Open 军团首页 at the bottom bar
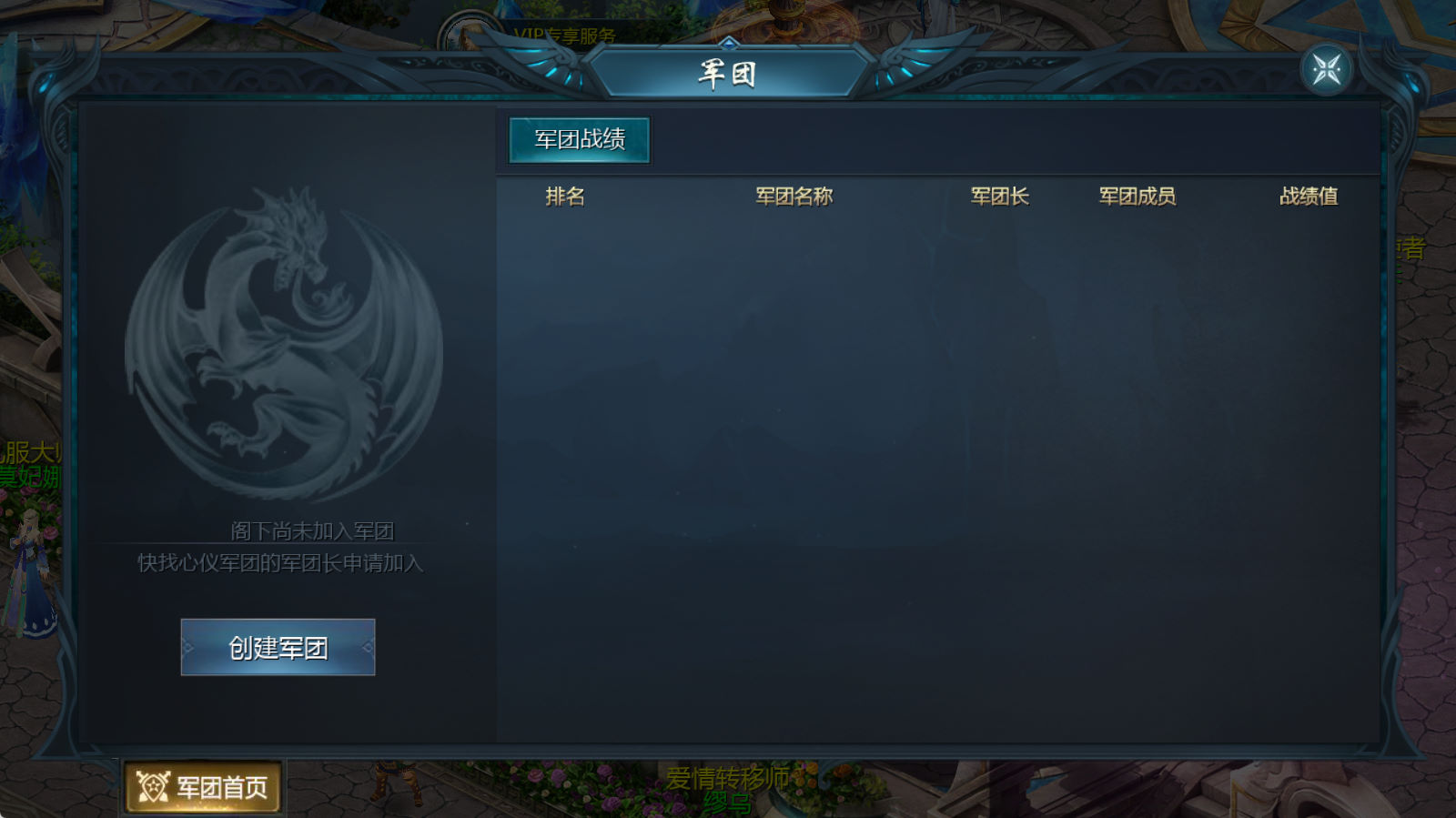 coord(202,787)
